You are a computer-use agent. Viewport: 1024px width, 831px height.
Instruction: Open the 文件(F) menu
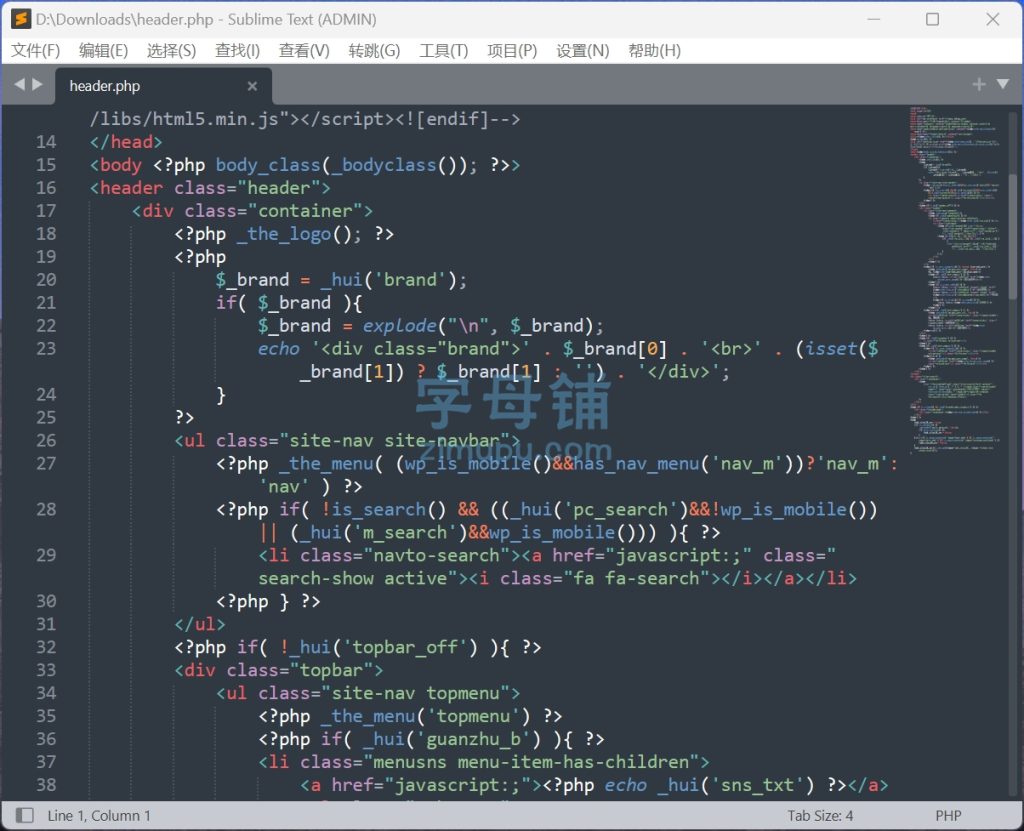[x=35, y=50]
